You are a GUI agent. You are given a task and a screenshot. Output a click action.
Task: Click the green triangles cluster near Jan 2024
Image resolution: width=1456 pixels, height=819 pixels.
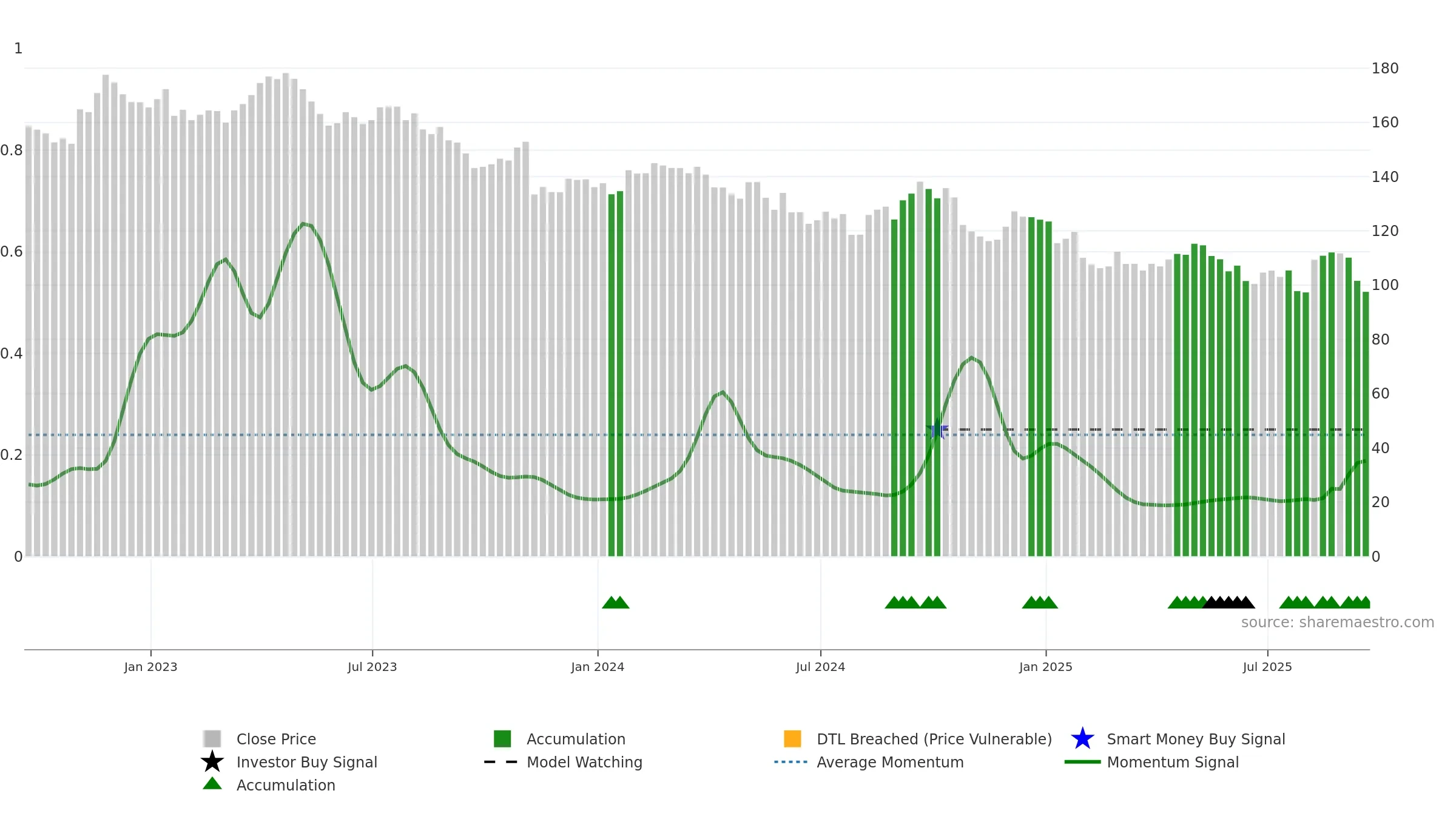point(615,602)
